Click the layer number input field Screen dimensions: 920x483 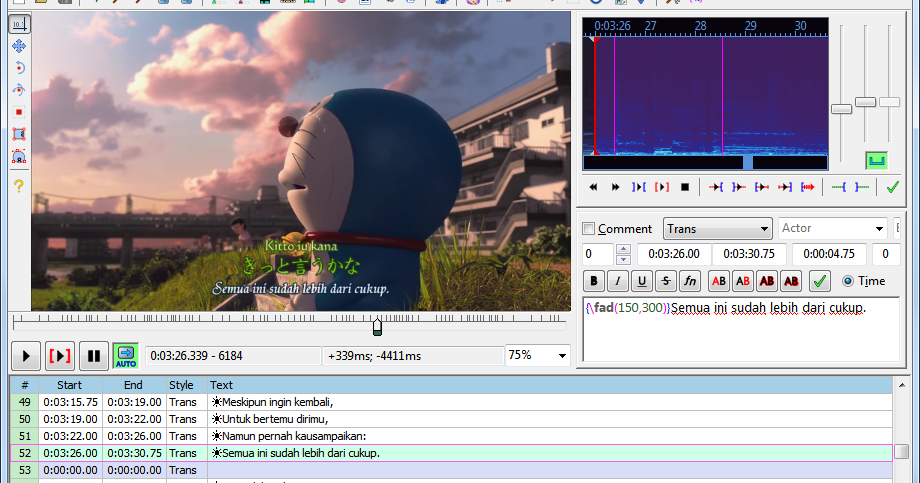point(598,254)
